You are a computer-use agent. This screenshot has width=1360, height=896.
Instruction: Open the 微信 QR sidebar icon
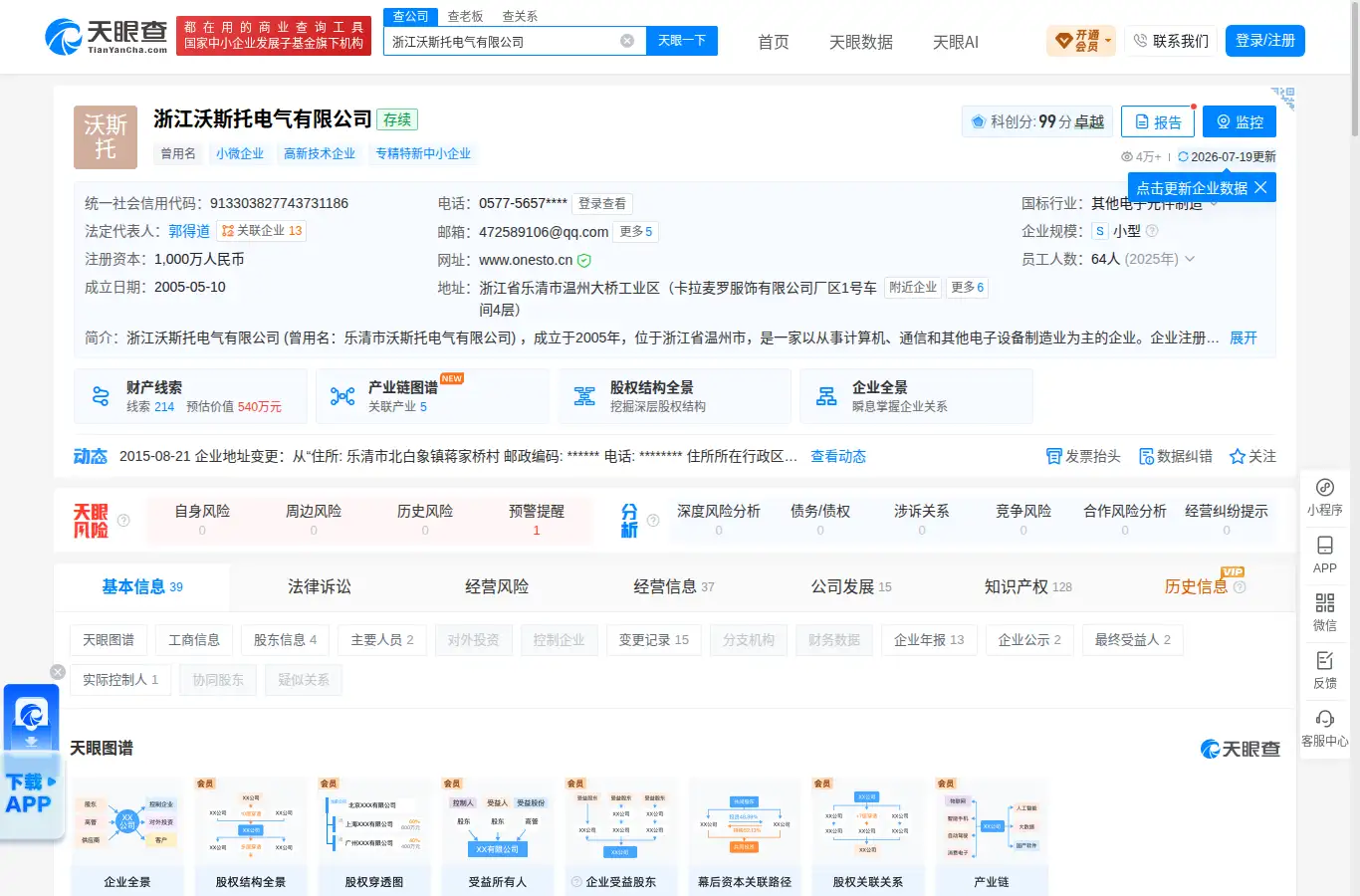(1325, 612)
